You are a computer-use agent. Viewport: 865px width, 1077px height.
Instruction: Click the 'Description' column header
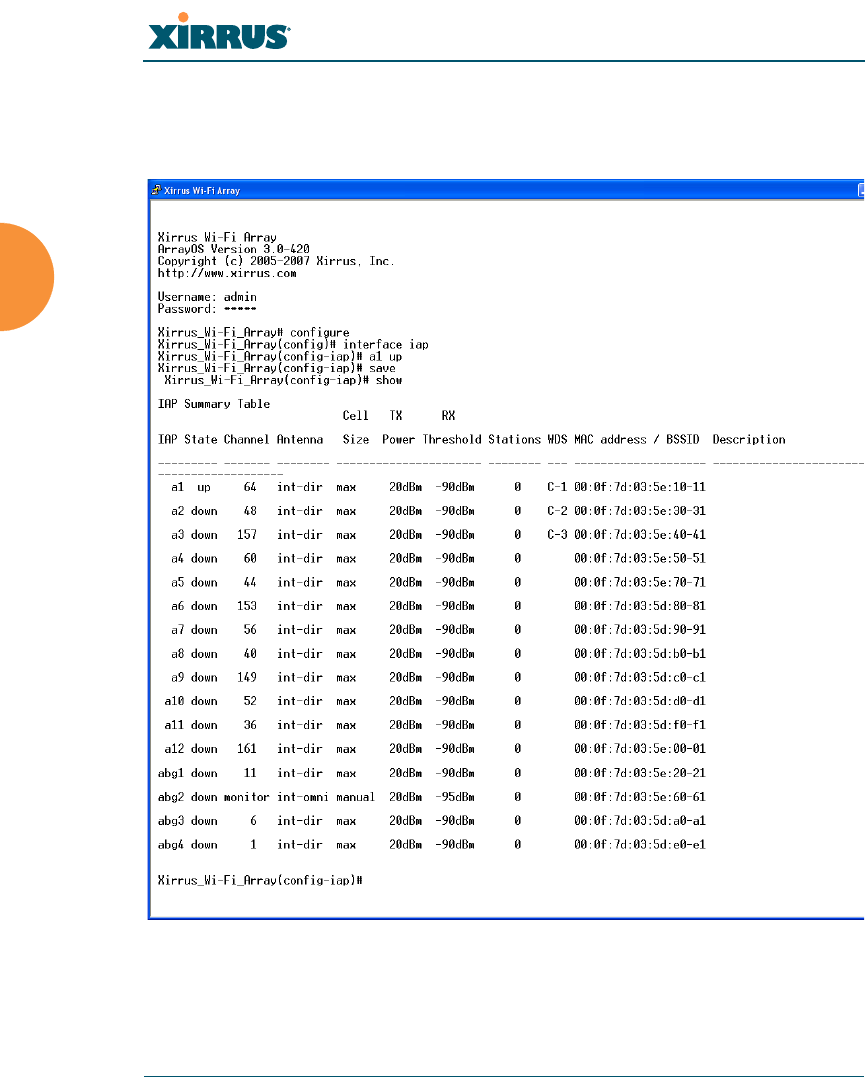point(749,440)
